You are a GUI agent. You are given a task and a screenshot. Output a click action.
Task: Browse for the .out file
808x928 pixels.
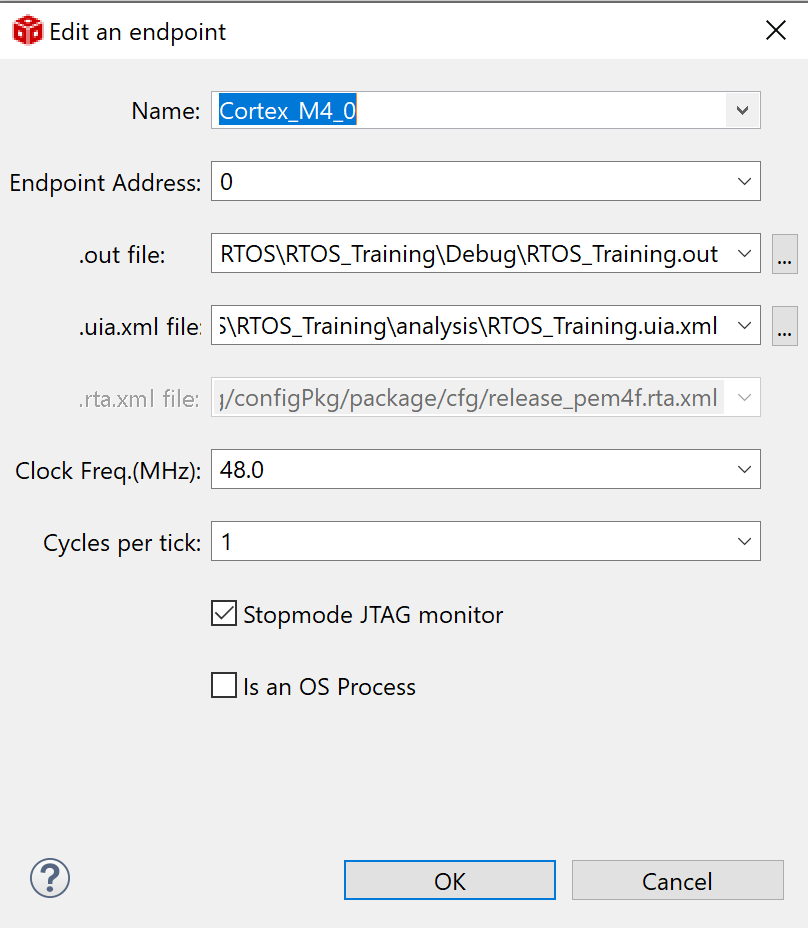click(x=785, y=255)
